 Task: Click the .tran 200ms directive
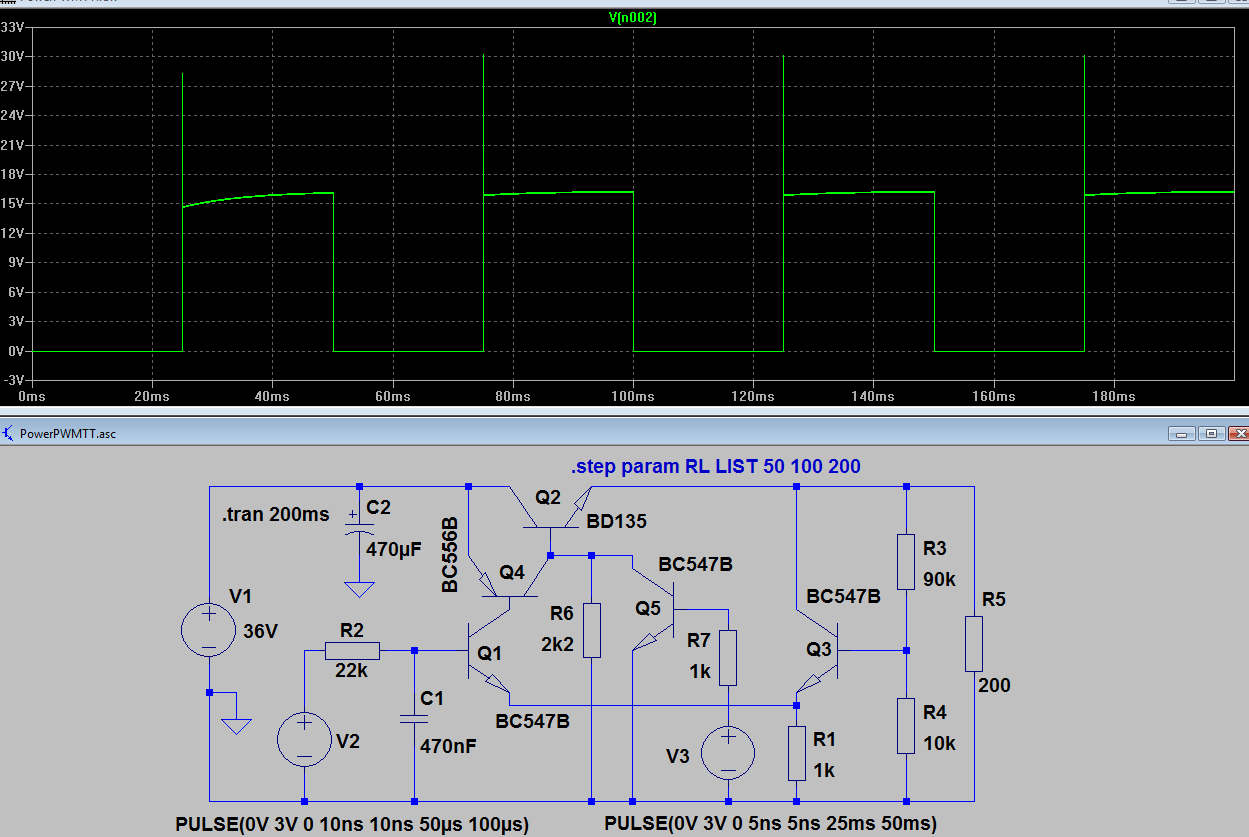pyautogui.click(x=275, y=514)
